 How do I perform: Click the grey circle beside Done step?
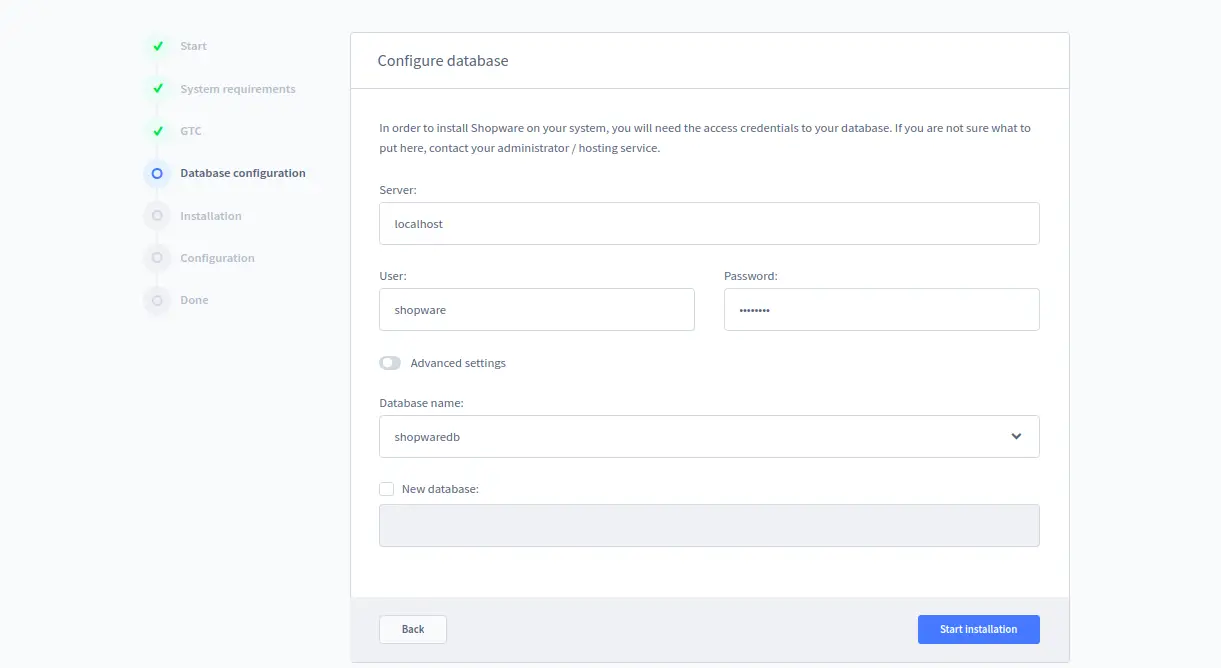coord(157,300)
